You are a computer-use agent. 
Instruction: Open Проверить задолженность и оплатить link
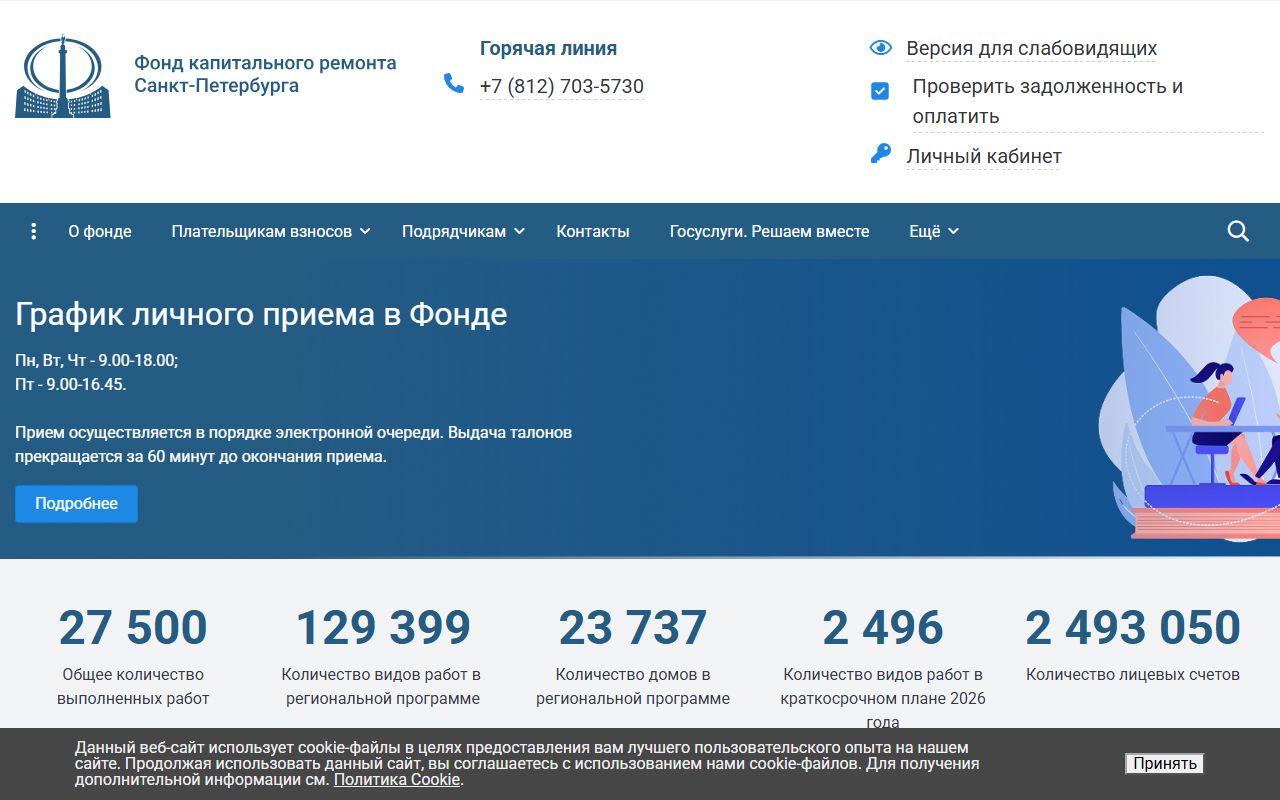click(1087, 101)
